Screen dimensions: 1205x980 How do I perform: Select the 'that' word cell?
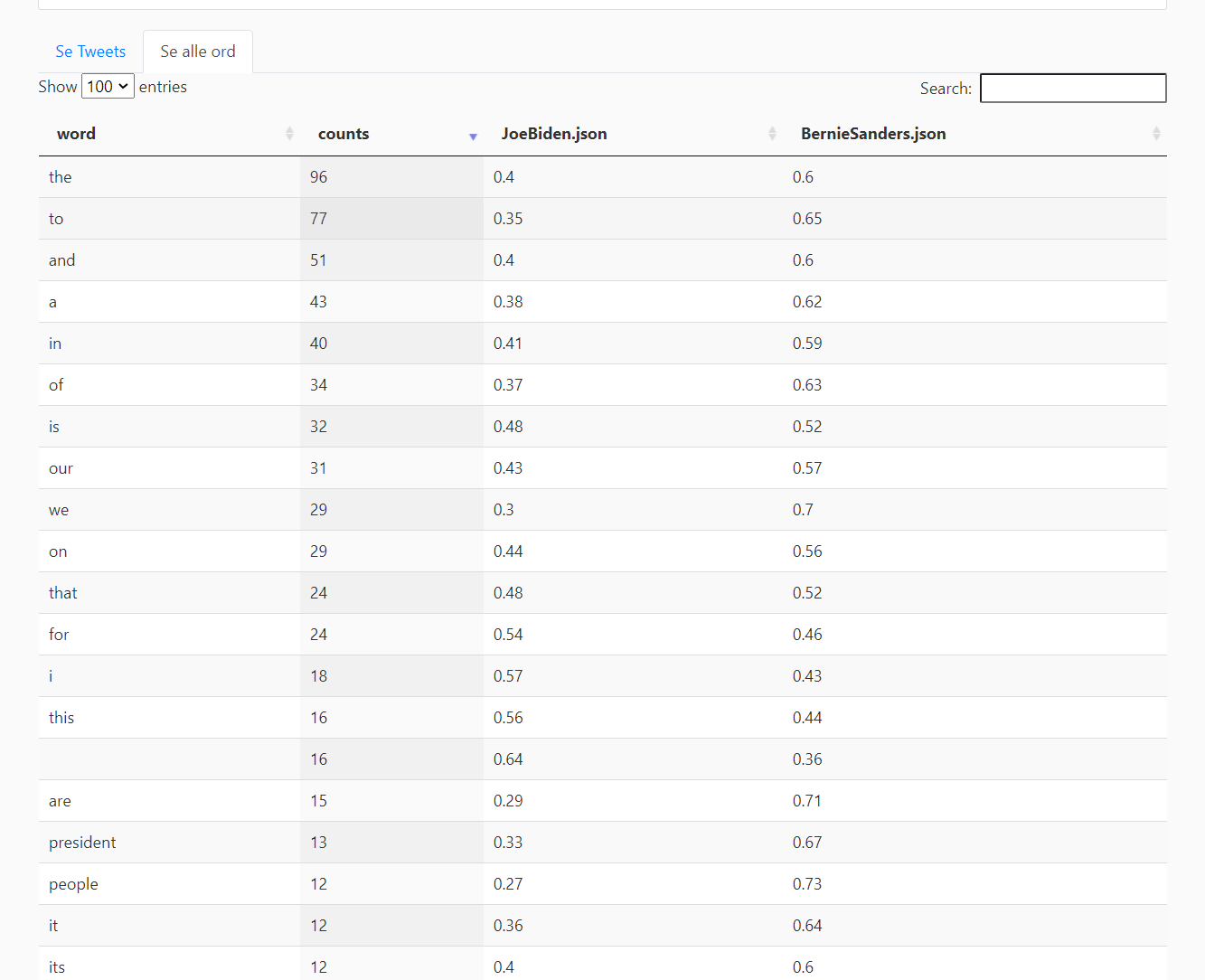(63, 593)
